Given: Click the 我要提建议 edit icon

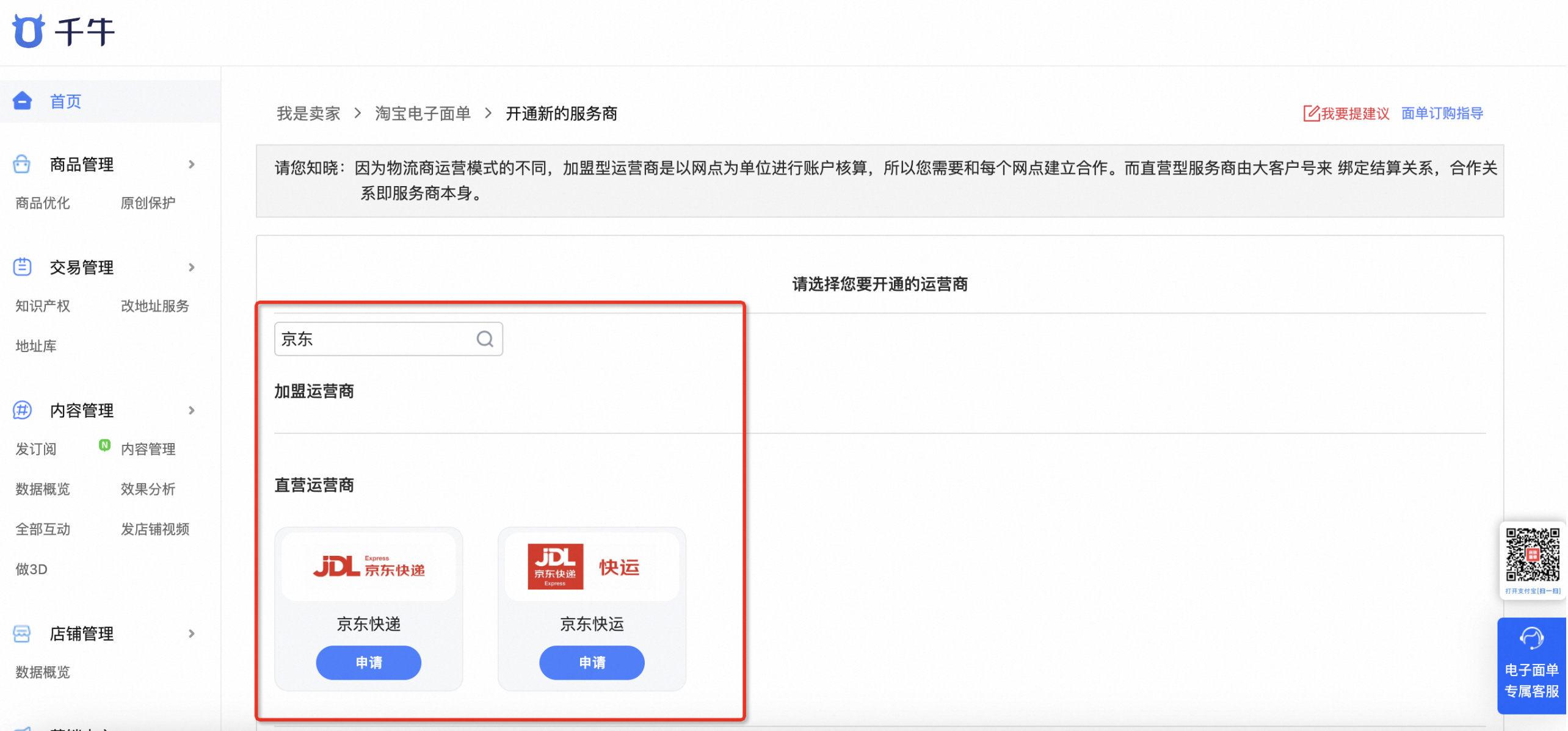Looking at the screenshot, I should click(1312, 113).
